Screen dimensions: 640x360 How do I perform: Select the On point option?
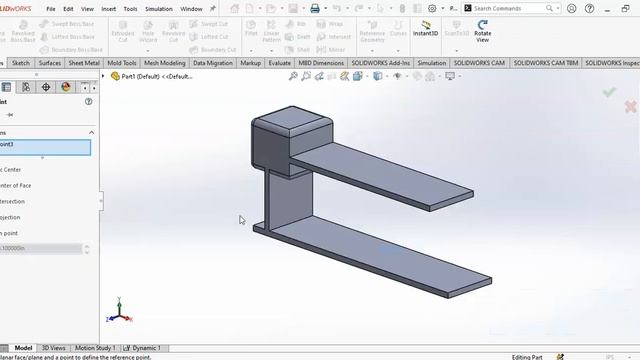point(9,233)
